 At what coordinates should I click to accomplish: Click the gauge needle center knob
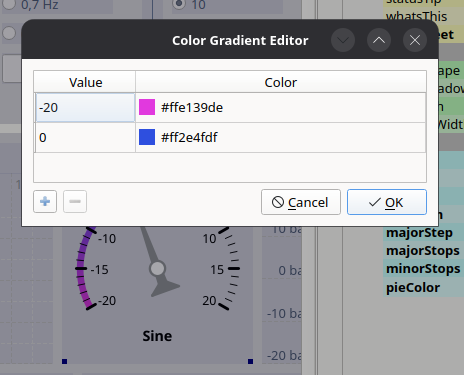point(157,269)
